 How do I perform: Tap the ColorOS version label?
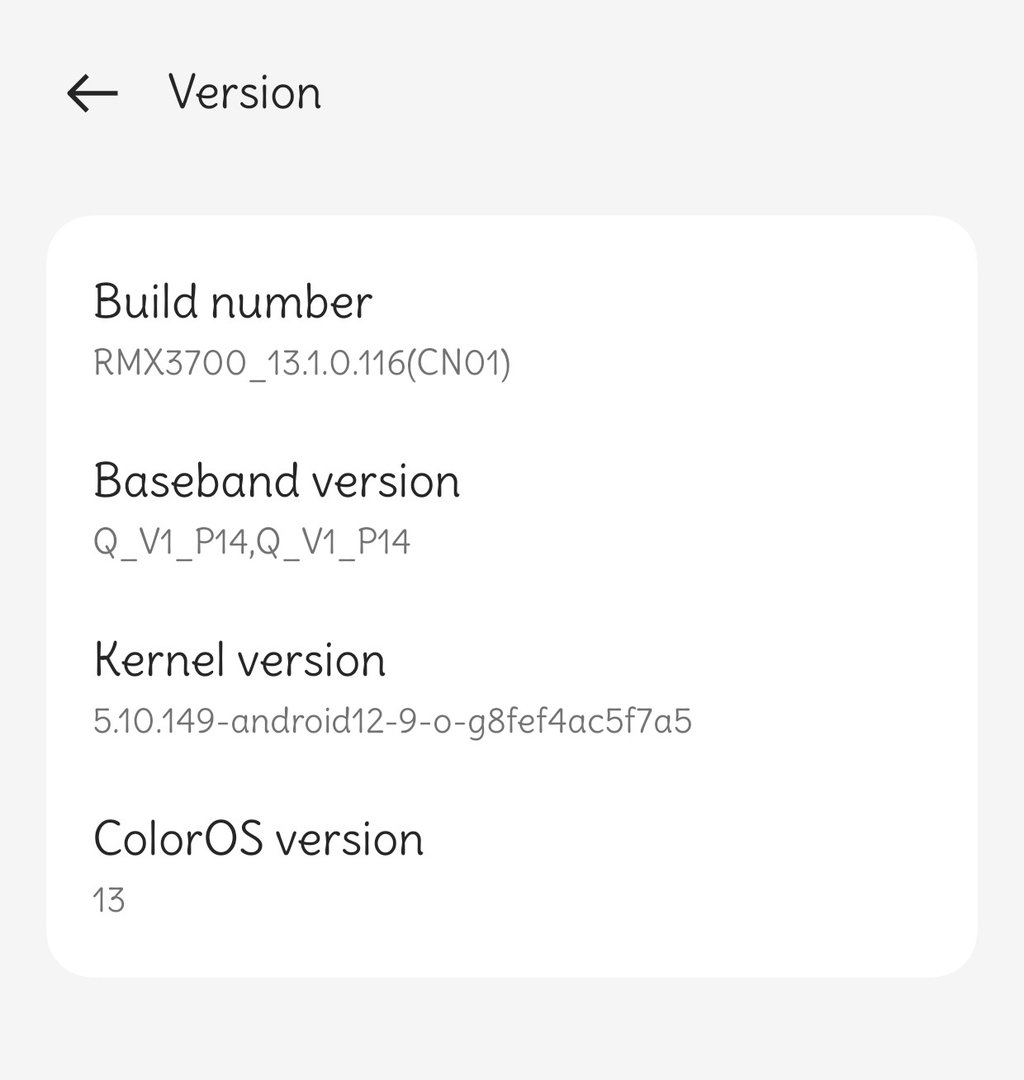coord(258,838)
